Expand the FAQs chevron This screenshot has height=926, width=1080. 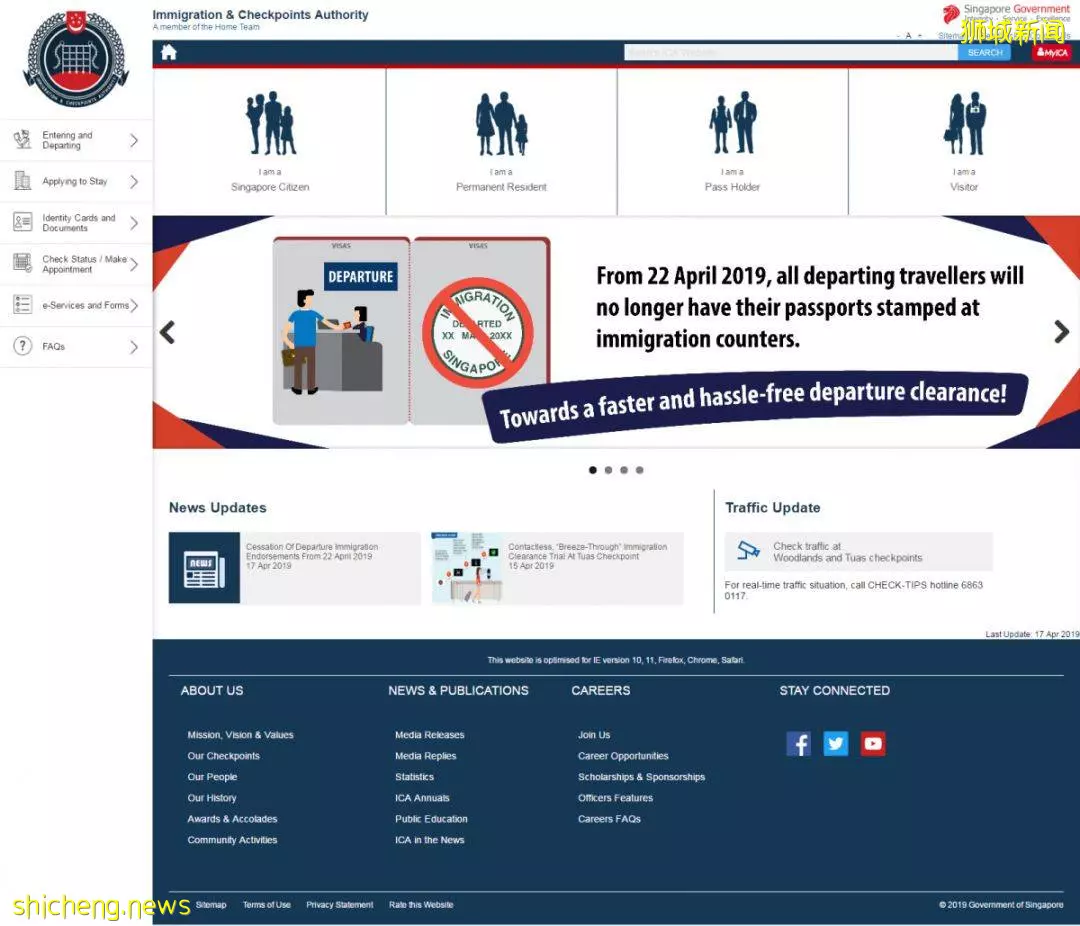134,347
